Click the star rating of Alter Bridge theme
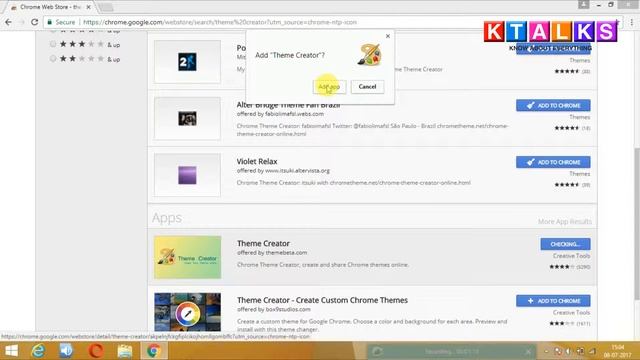The image size is (640, 360). click(x=567, y=128)
